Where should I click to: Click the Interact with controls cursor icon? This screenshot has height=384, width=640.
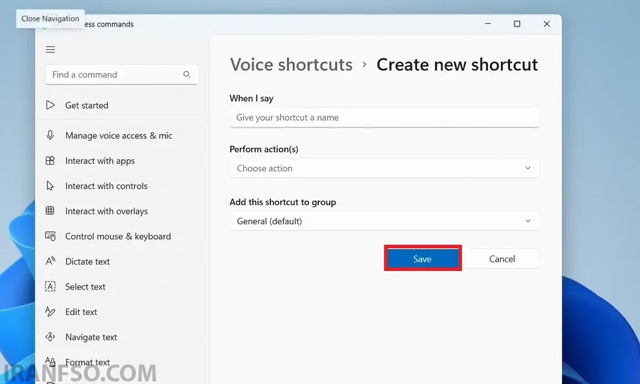[x=50, y=186]
